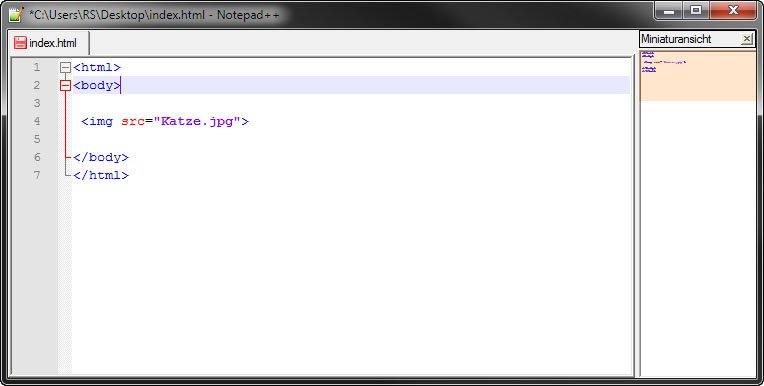This screenshot has height=386, width=764.
Task: Click the Miniaturansicht panel title
Action: 676,39
